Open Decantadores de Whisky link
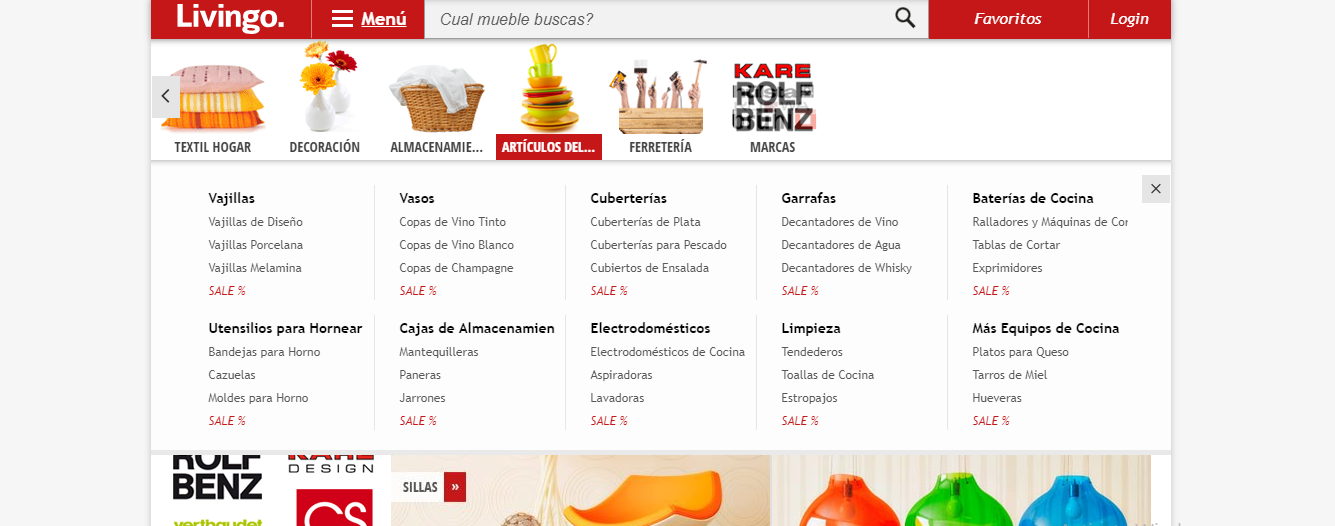Image resolution: width=1335 pixels, height=526 pixels. click(847, 268)
